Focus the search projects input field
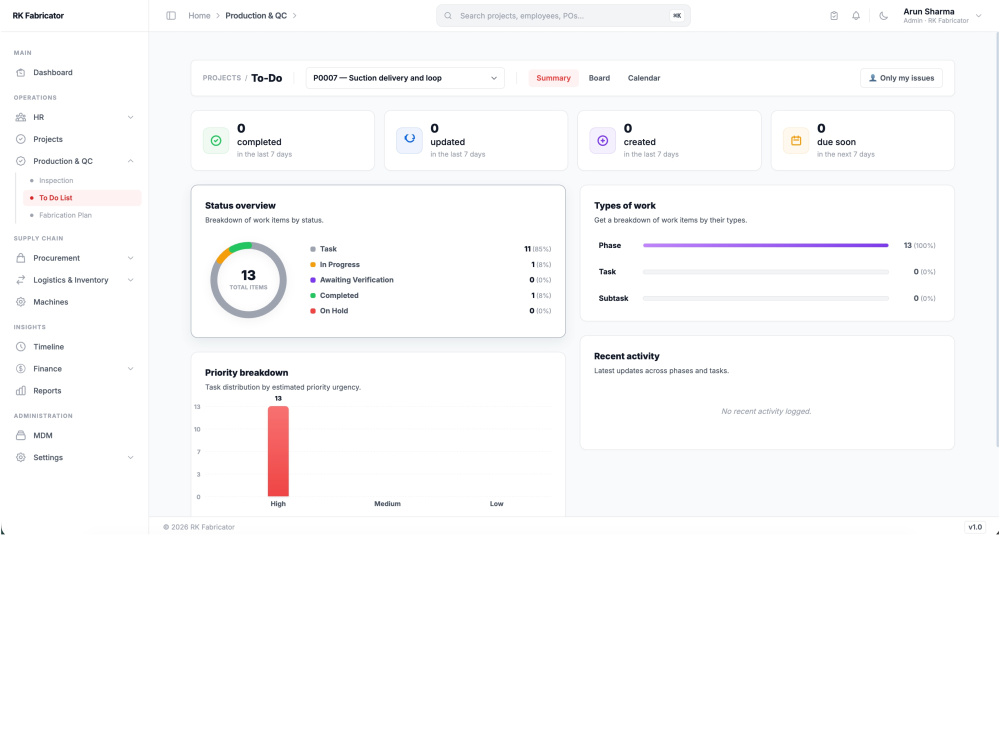The width and height of the screenshot is (1000, 750). [x=563, y=16]
